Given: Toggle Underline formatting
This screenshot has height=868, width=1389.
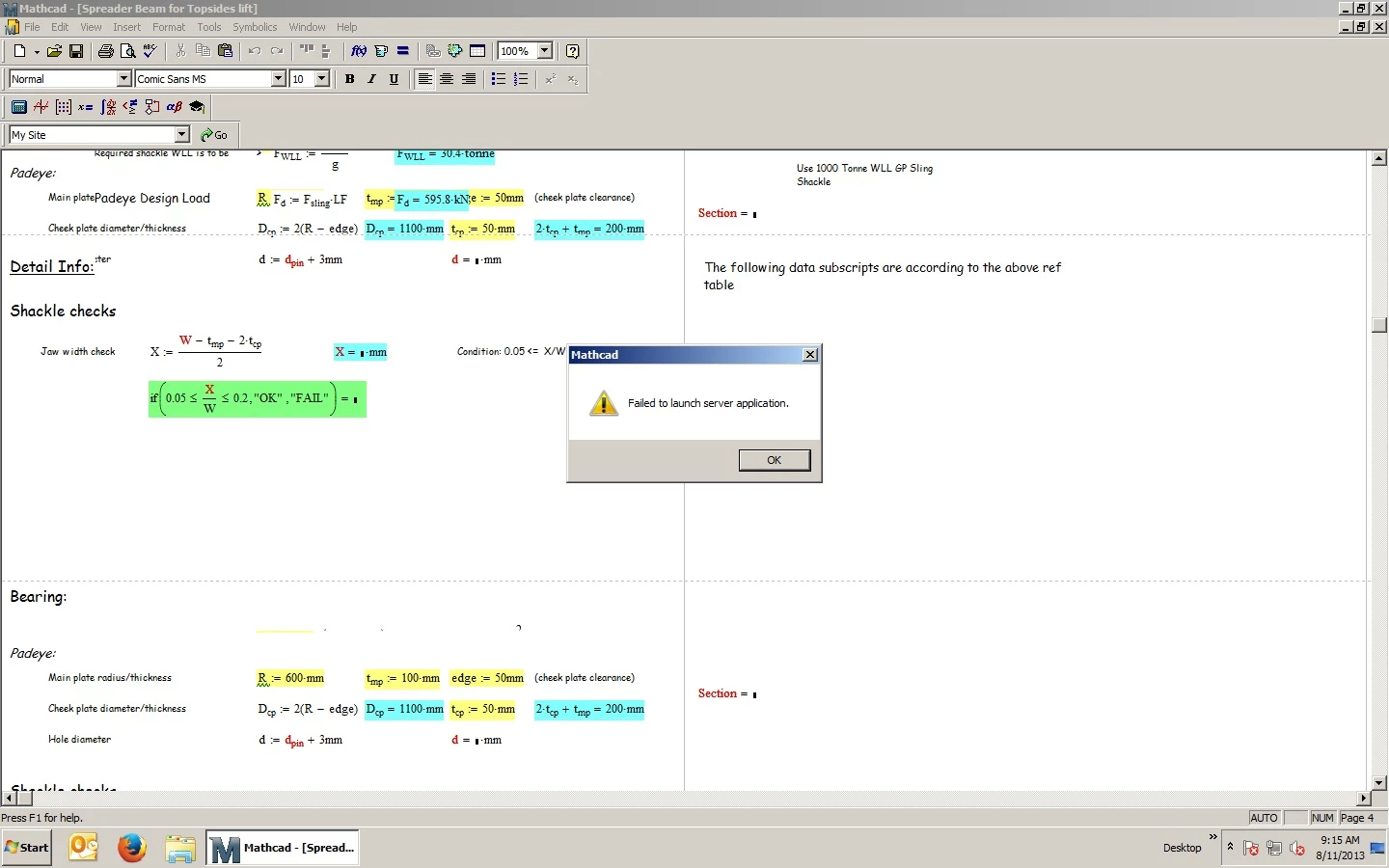Looking at the screenshot, I should [394, 79].
